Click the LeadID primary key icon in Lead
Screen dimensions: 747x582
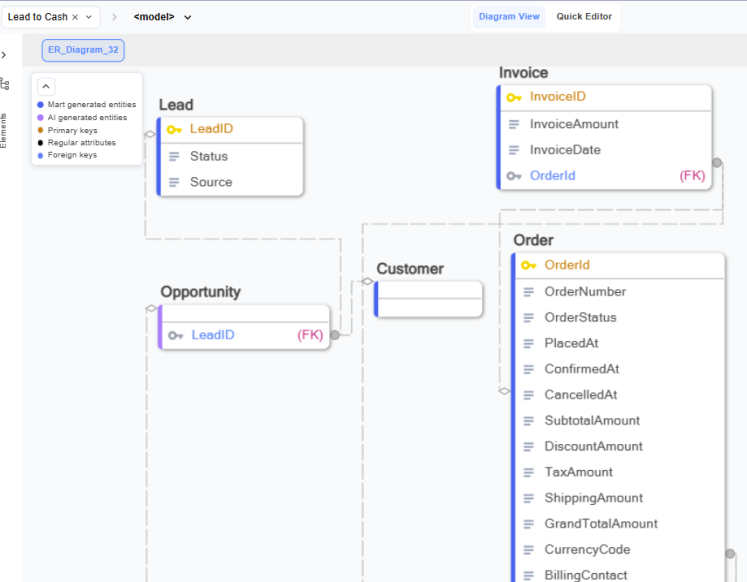[174, 130]
